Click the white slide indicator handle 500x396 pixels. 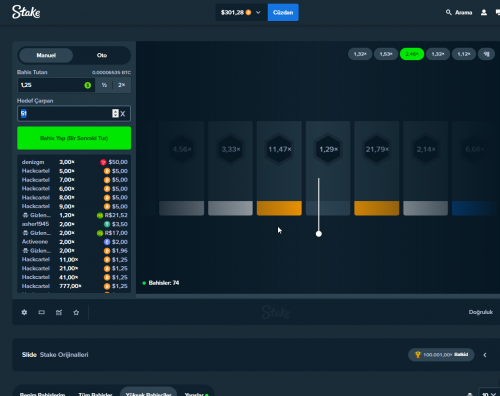(319, 234)
